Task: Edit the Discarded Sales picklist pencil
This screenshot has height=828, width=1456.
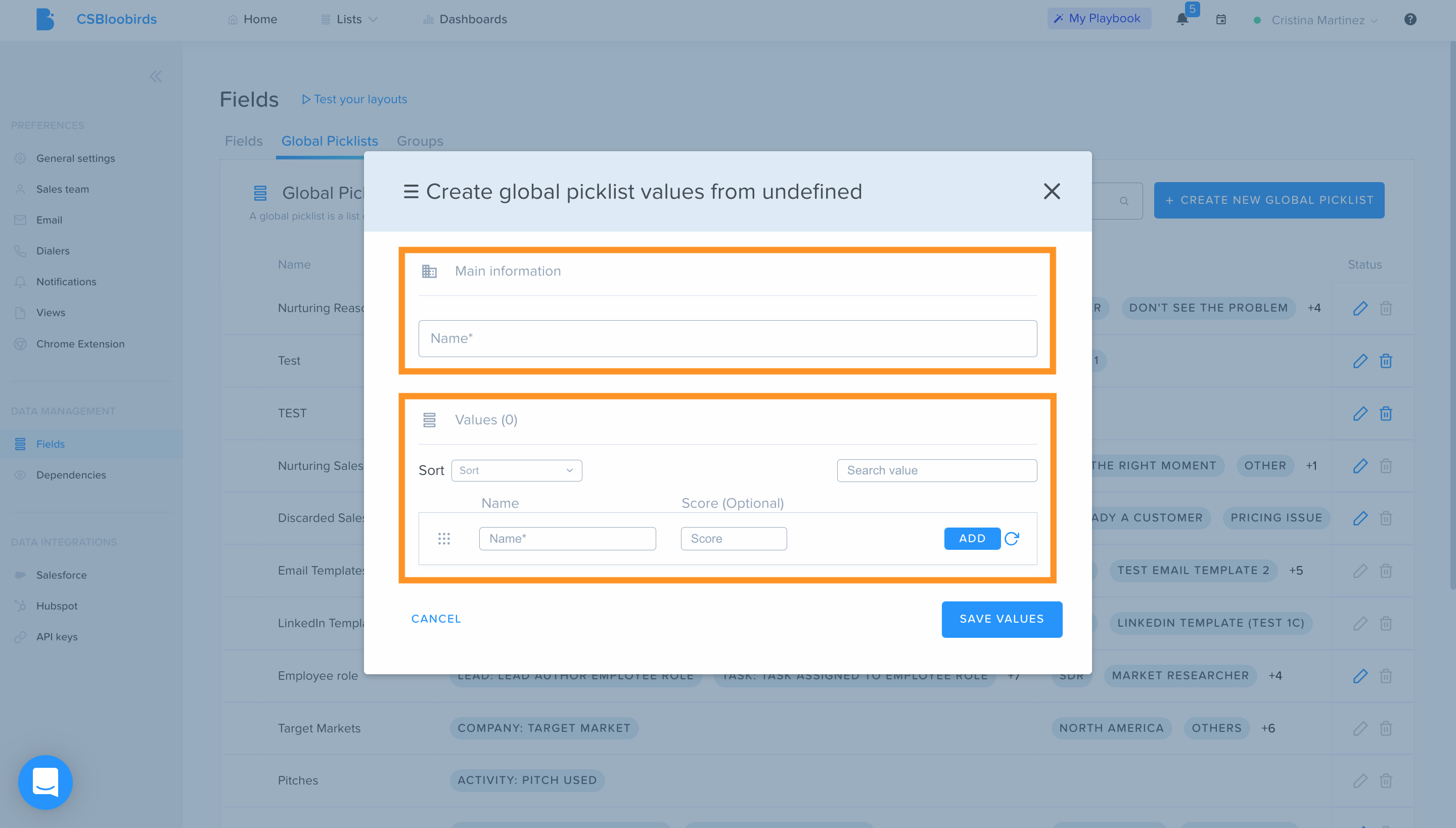Action: (x=1360, y=517)
